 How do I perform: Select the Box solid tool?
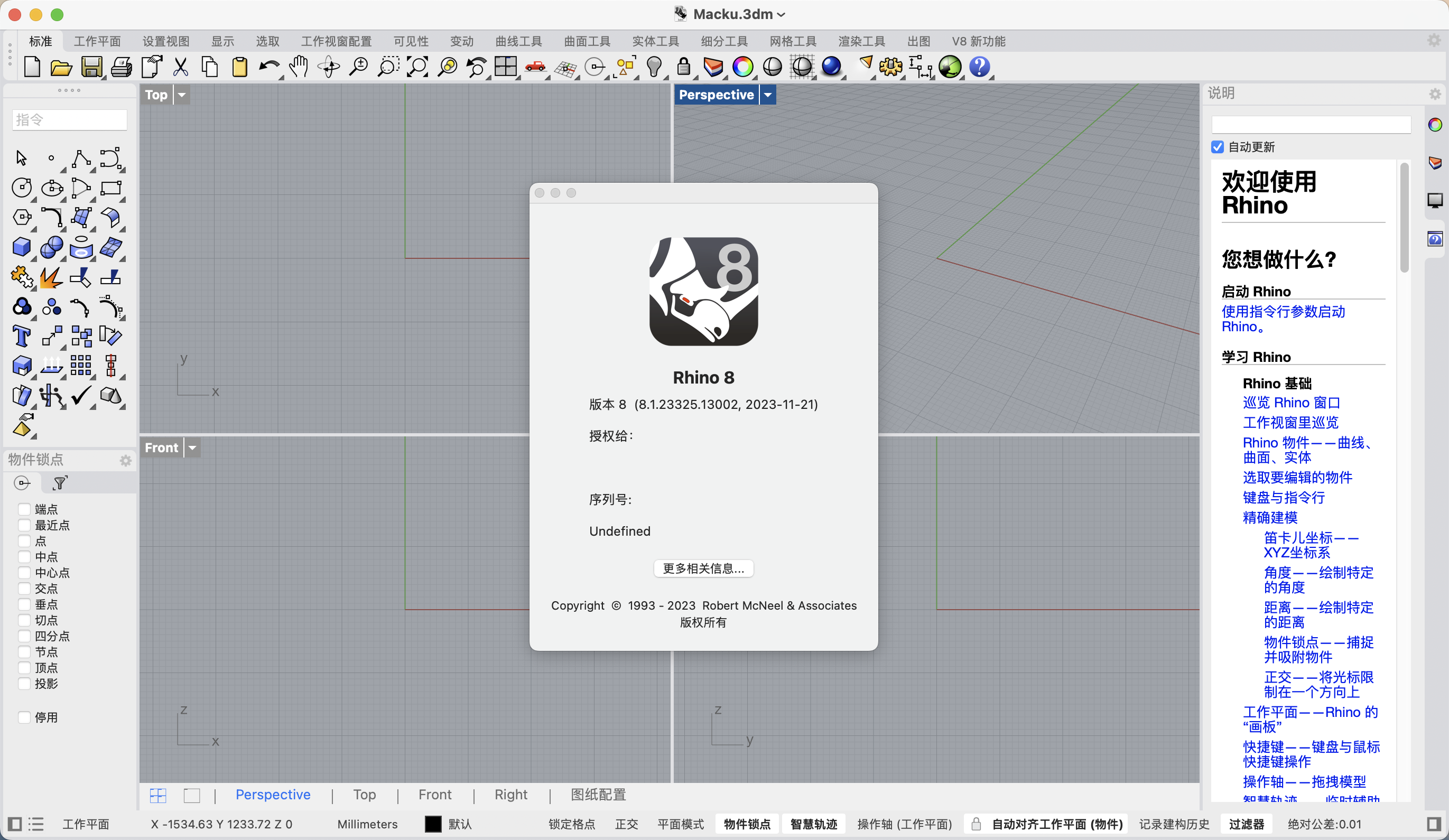[22, 247]
